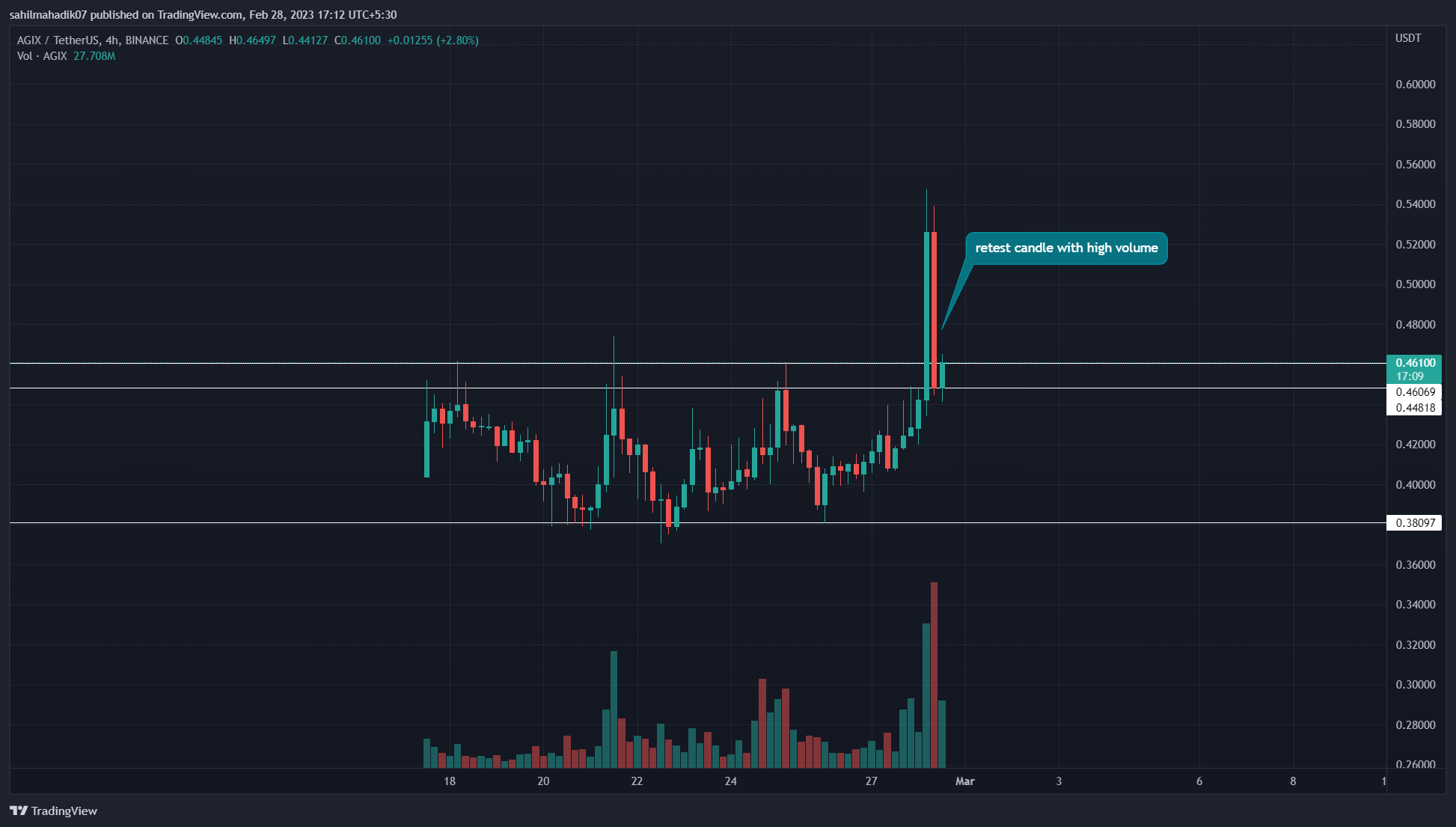Click the change value +0.01255 (+2.80%)

point(433,40)
